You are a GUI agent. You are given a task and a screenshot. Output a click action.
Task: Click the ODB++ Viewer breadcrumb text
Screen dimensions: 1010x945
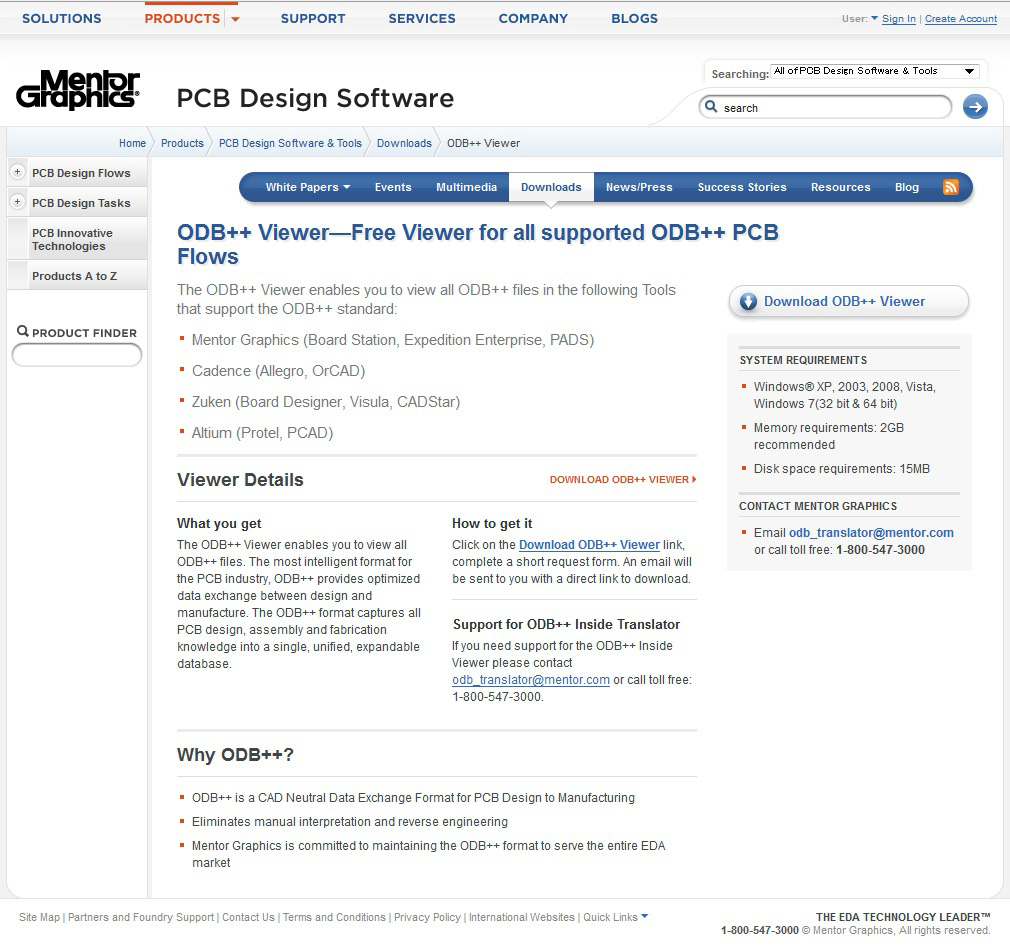(484, 143)
